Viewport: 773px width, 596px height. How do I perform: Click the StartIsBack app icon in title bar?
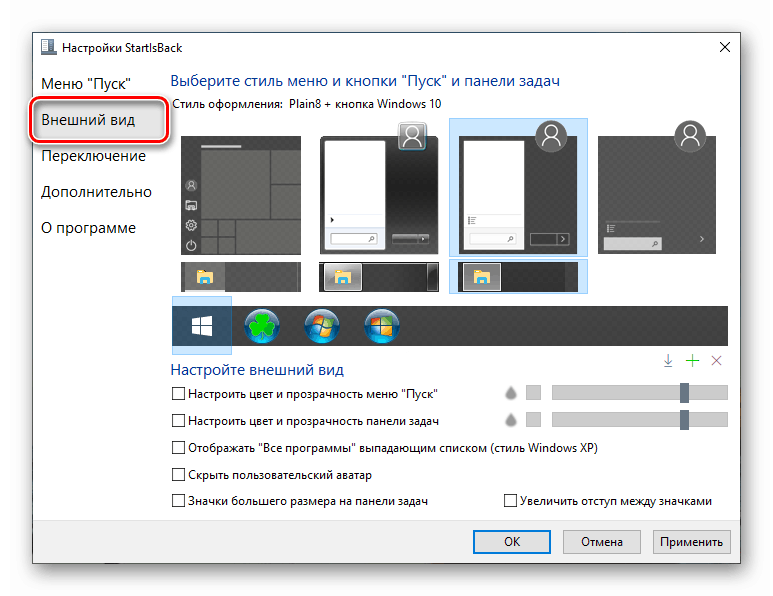[x=48, y=47]
